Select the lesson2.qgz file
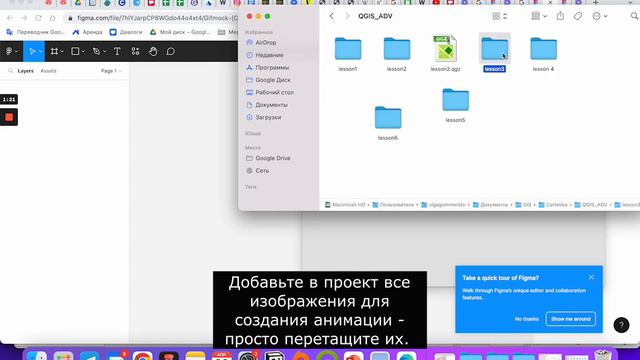The image size is (640, 360). click(445, 53)
